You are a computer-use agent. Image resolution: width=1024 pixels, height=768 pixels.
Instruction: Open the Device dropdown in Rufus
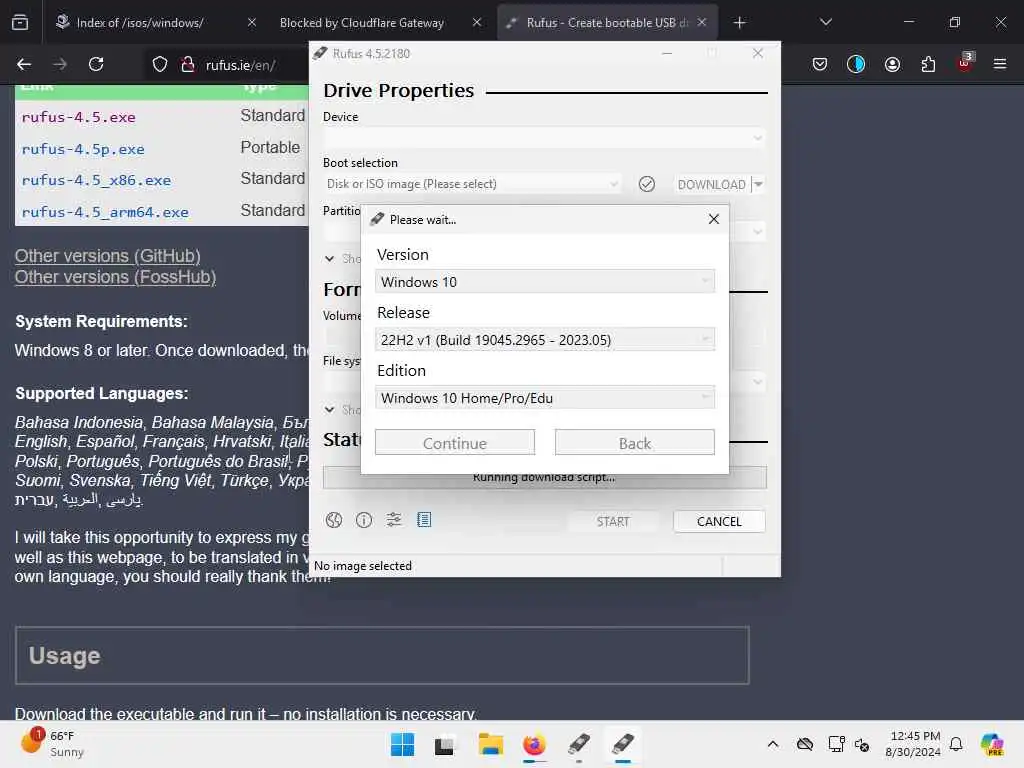(x=544, y=138)
